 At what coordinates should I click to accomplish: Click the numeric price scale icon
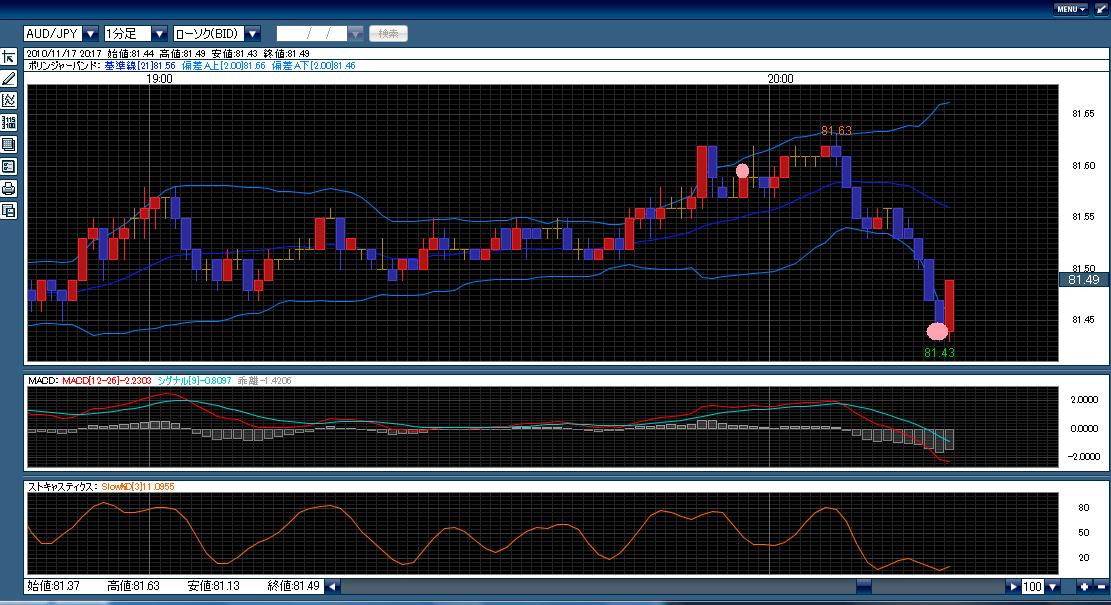tap(9, 123)
